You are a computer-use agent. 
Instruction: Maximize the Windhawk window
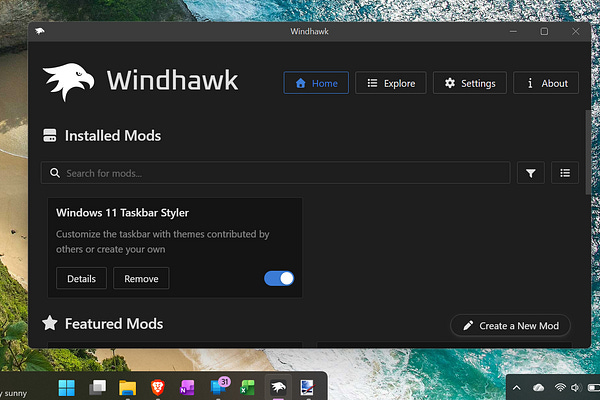click(x=544, y=31)
